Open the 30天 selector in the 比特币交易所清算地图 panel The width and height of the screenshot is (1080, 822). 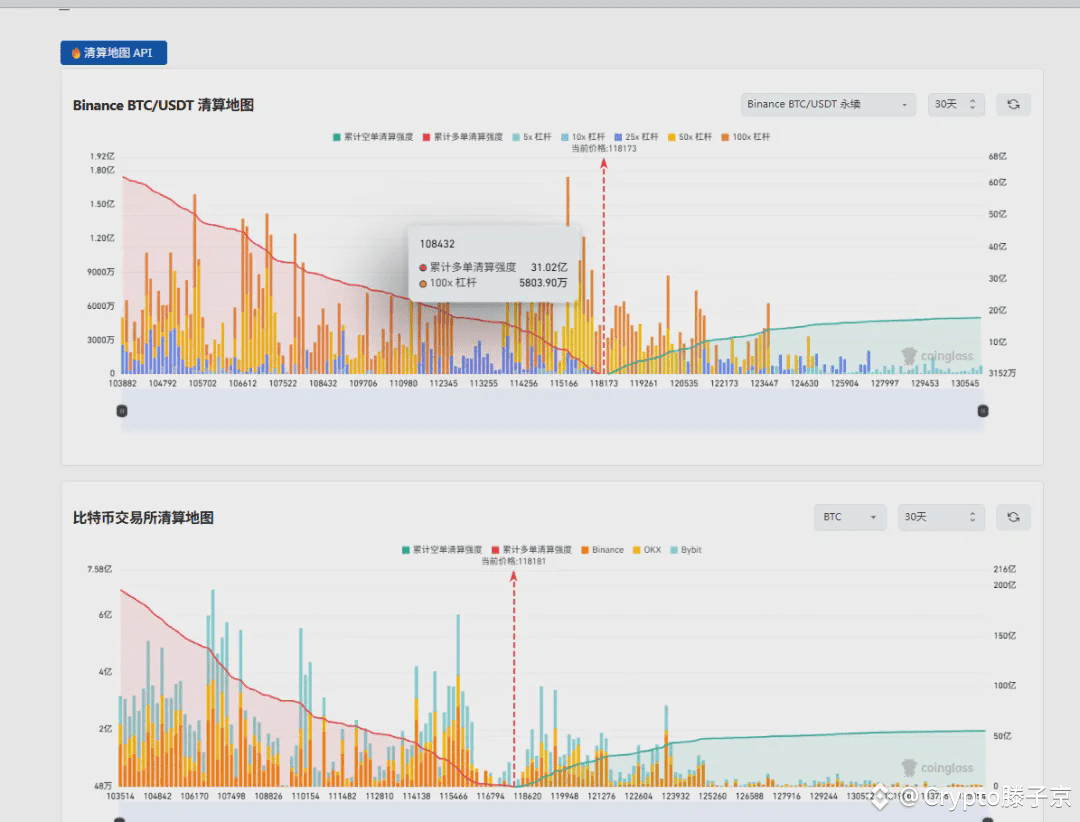click(x=941, y=517)
